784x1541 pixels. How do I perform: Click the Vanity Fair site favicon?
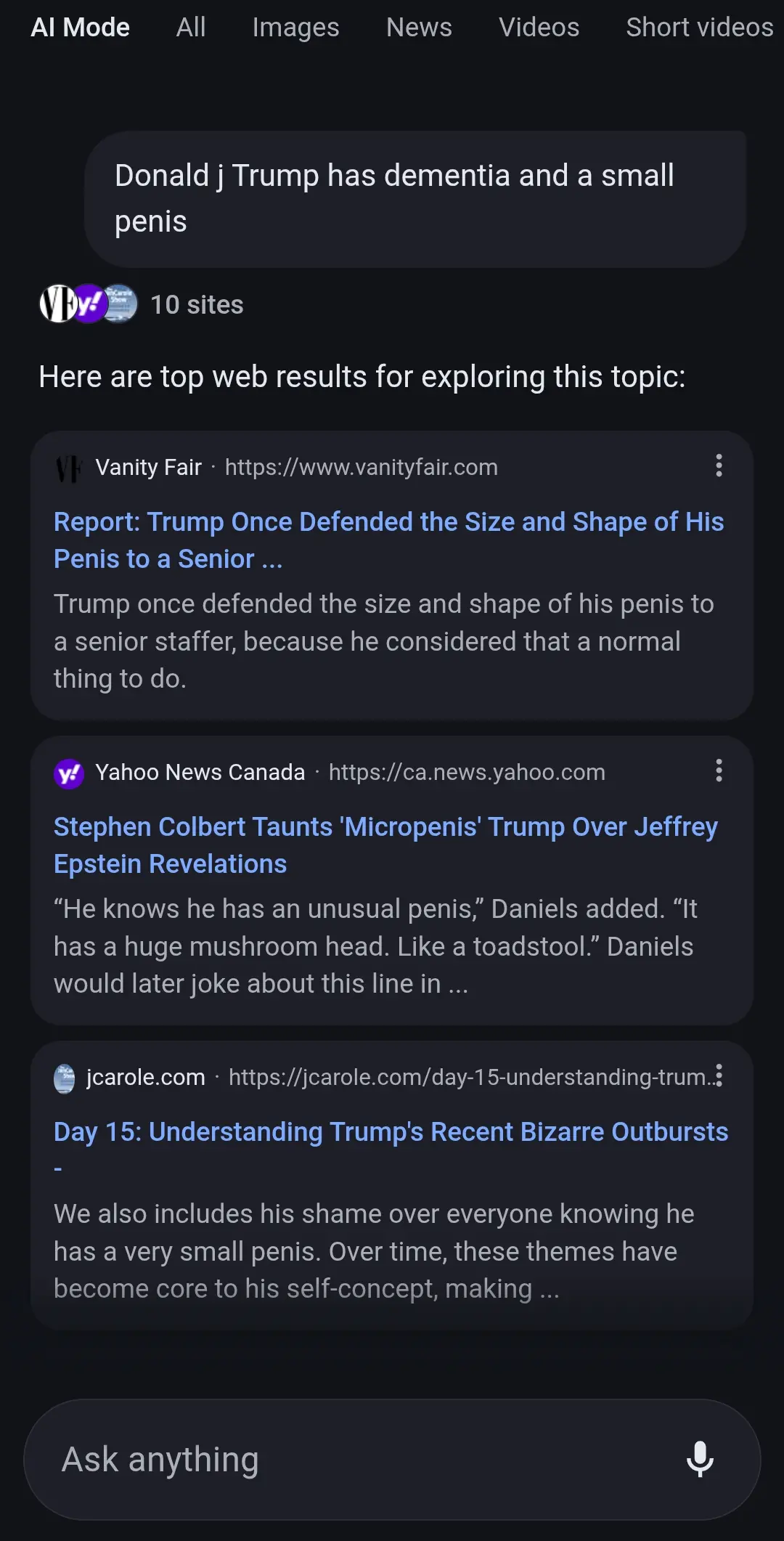(69, 468)
